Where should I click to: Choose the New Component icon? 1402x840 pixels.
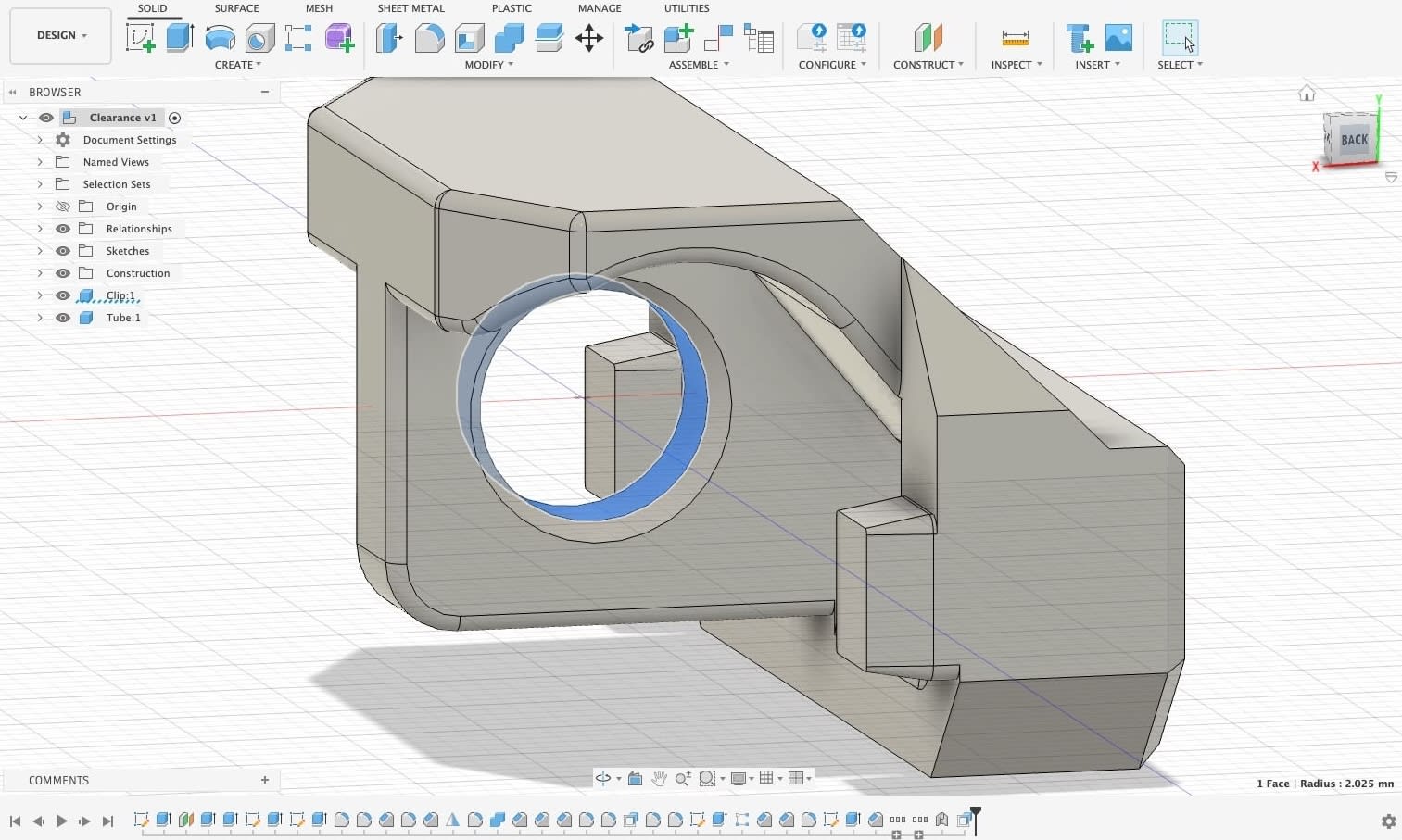679,38
